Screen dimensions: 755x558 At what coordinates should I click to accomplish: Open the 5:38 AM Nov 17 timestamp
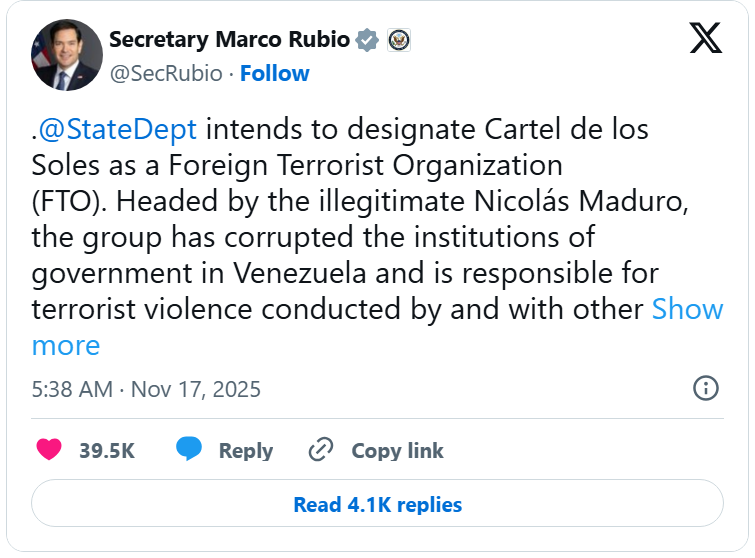(146, 389)
